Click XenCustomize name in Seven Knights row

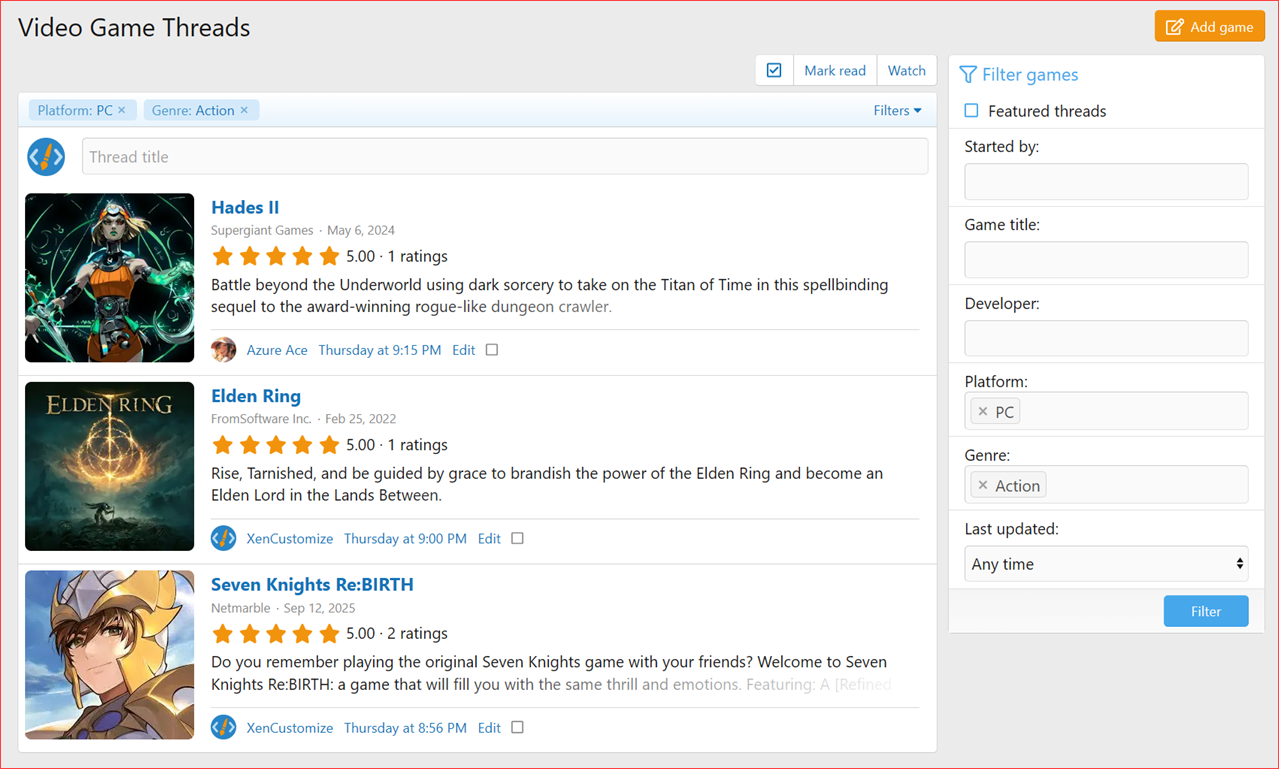pyautogui.click(x=290, y=728)
